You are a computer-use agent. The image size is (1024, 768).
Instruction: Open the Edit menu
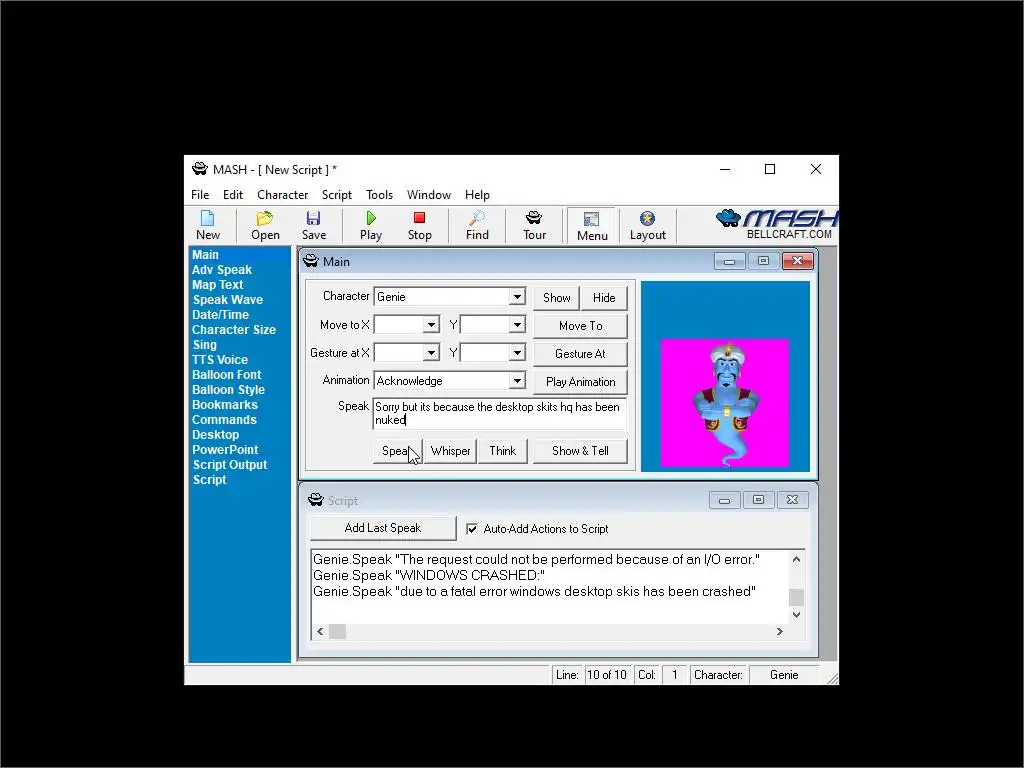click(x=232, y=195)
